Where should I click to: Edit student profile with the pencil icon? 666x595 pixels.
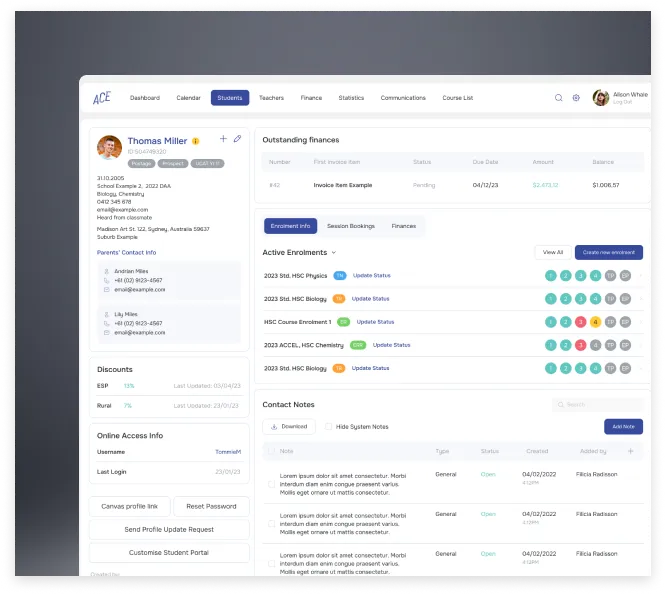click(x=237, y=139)
